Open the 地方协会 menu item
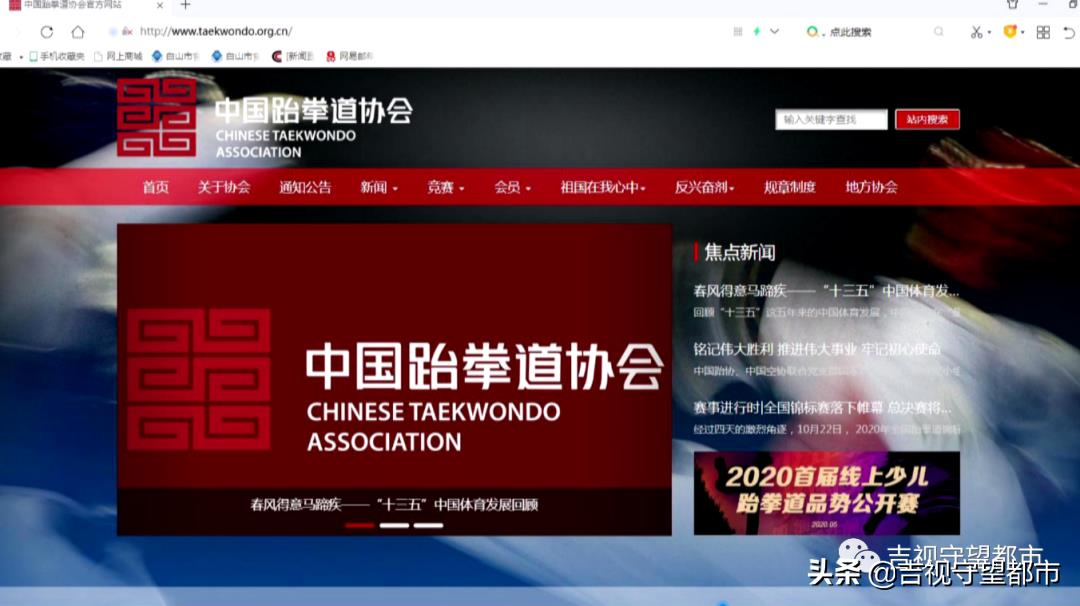The height and width of the screenshot is (606, 1080). point(871,187)
